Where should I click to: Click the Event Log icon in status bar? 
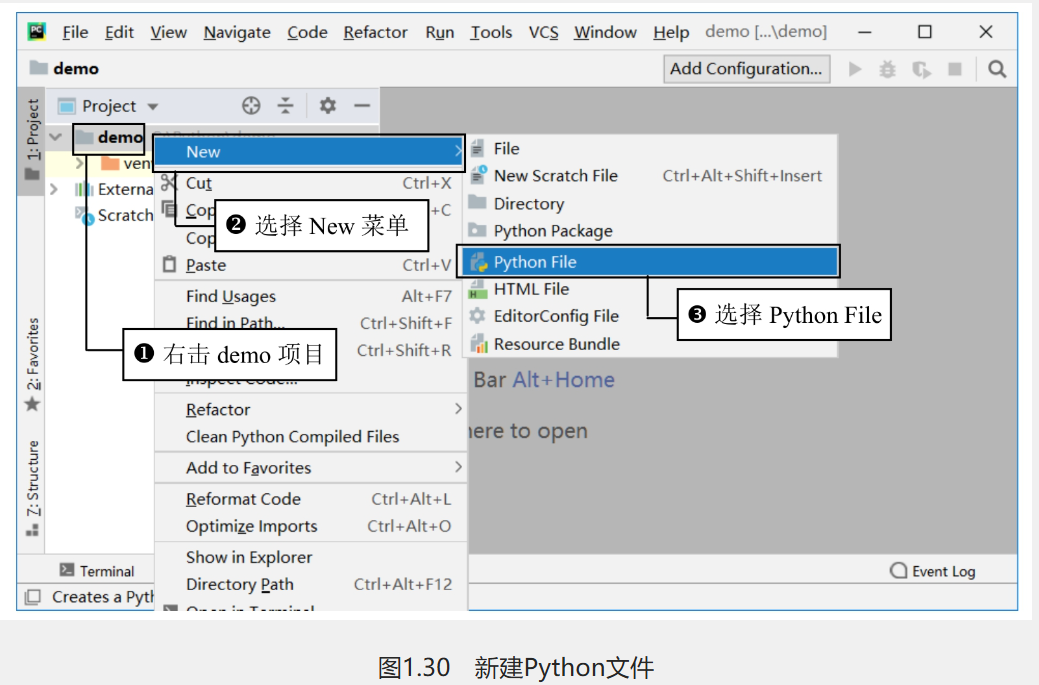[x=899, y=570]
